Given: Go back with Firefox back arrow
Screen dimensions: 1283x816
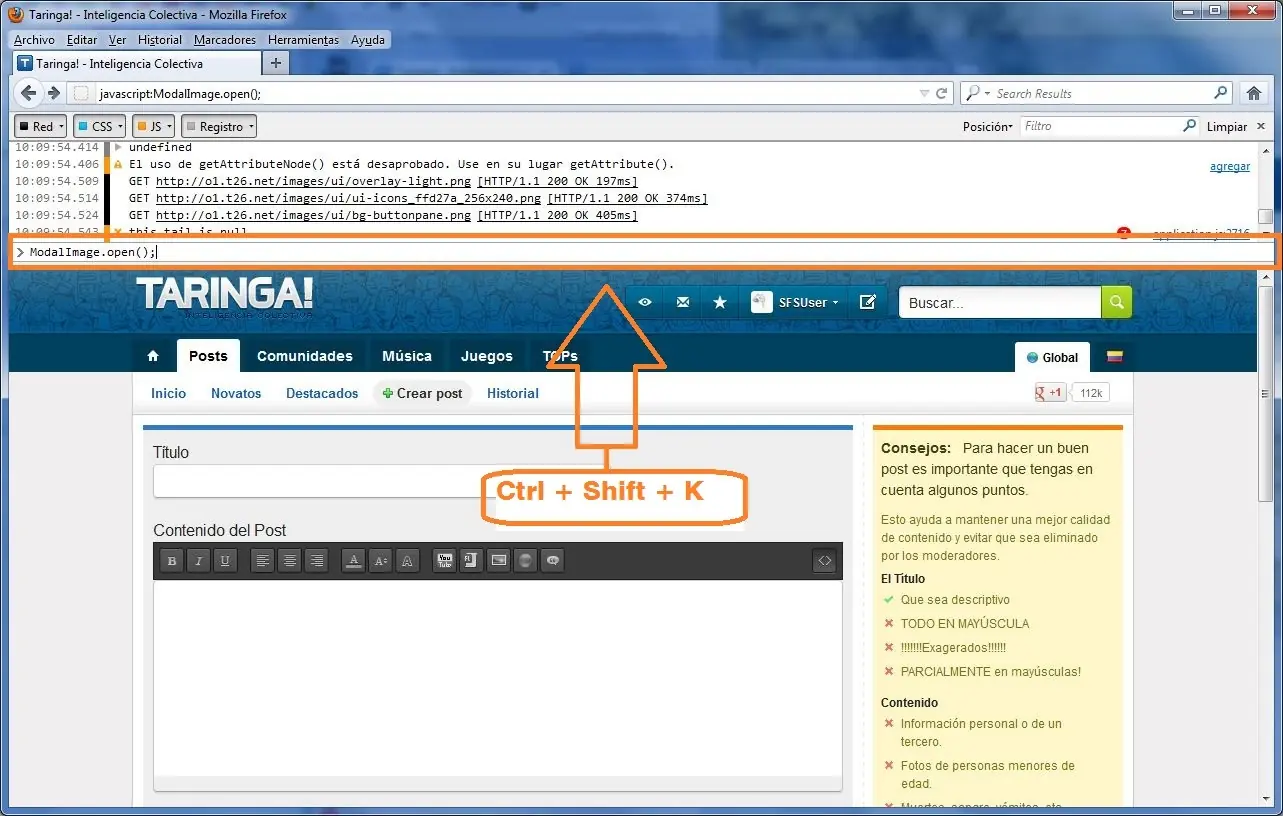Looking at the screenshot, I should click(x=29, y=93).
